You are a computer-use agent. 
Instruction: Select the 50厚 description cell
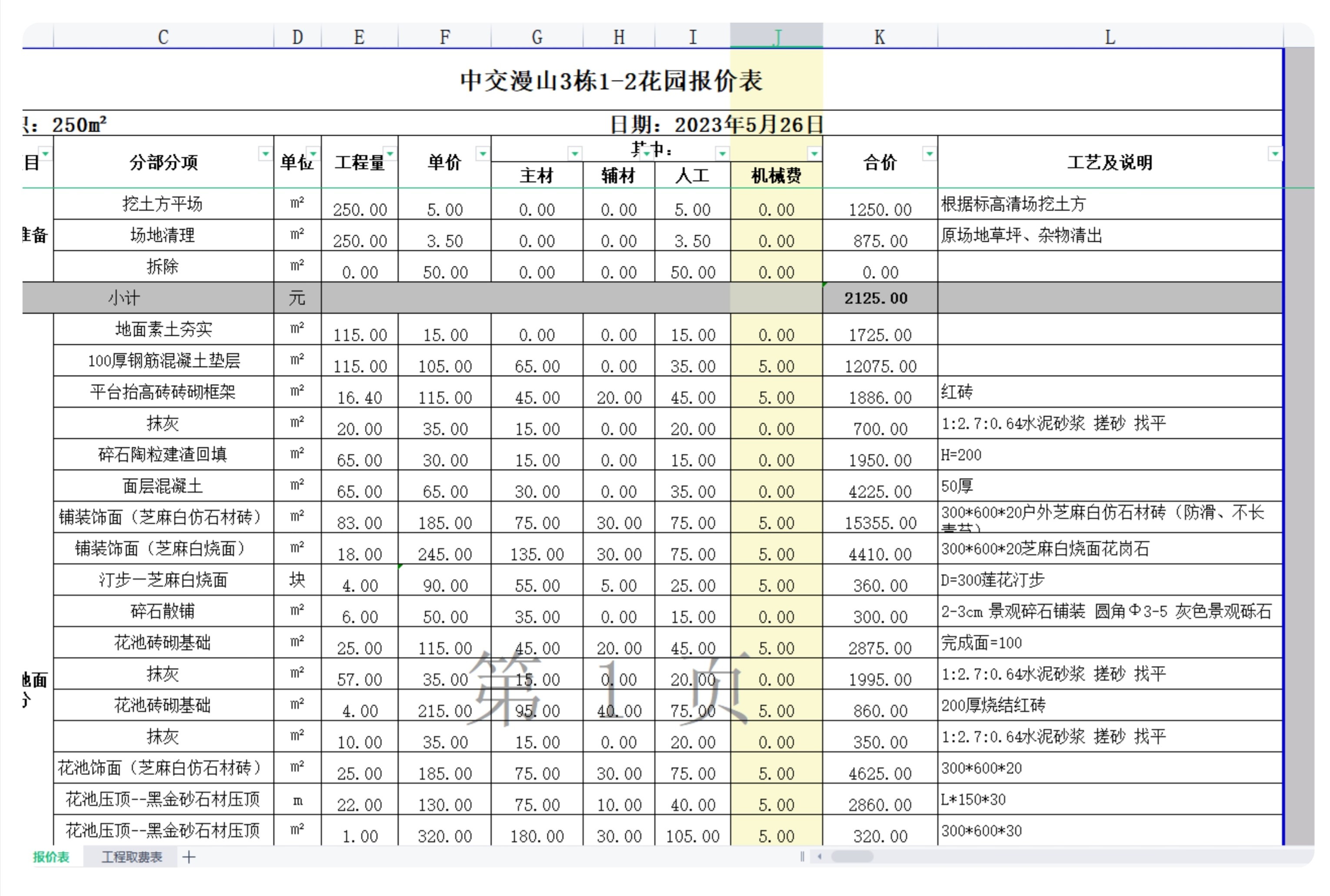(1110, 486)
